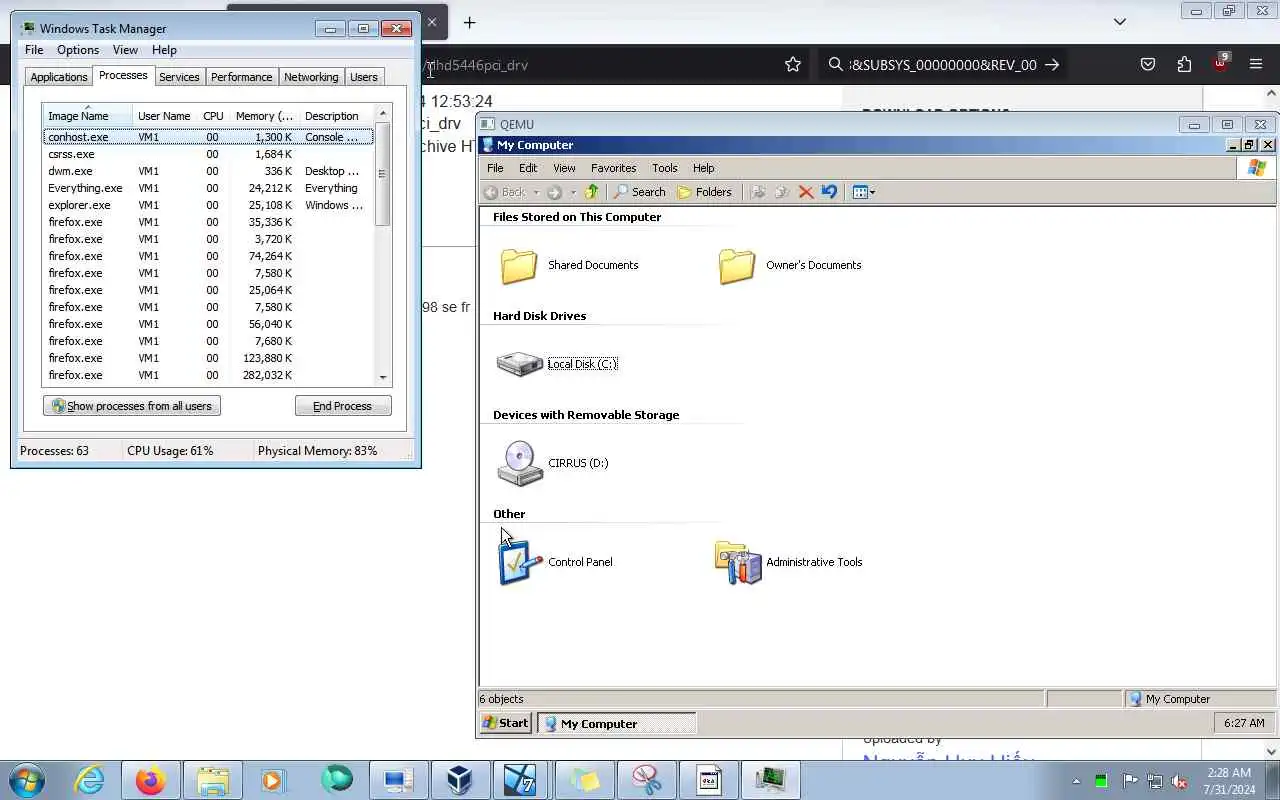Sort processes by CPU column header
The image size is (1280, 800).
click(213, 116)
